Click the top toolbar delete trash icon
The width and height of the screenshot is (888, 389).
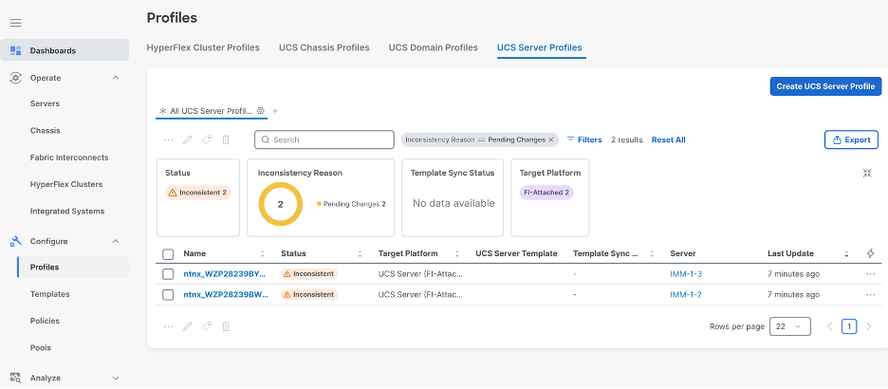[226, 140]
